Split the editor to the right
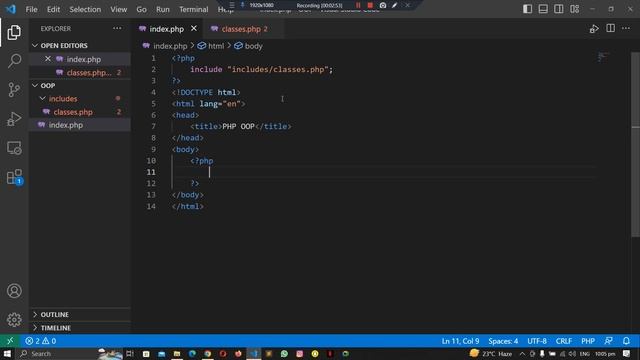The image size is (640, 360). pyautogui.click(x=610, y=29)
